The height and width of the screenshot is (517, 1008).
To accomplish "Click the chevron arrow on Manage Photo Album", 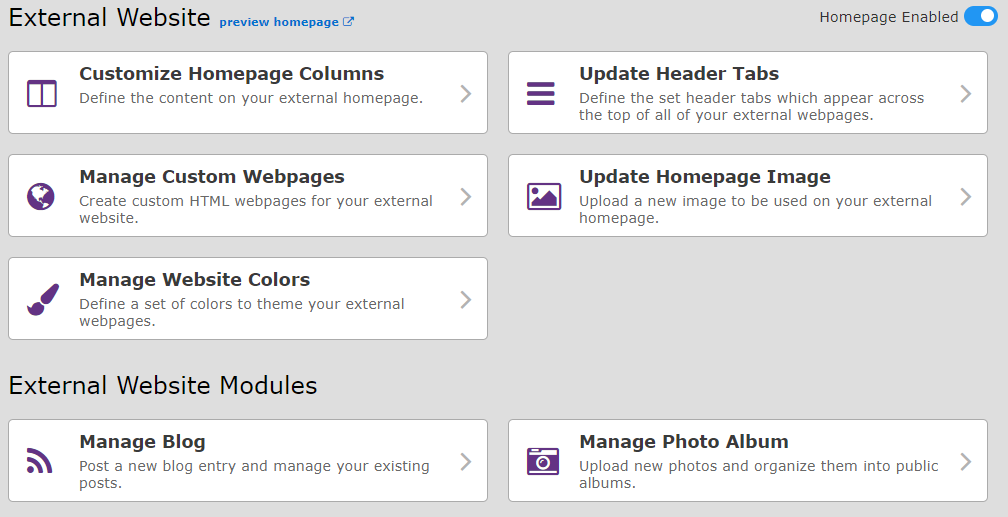I will 966,462.
